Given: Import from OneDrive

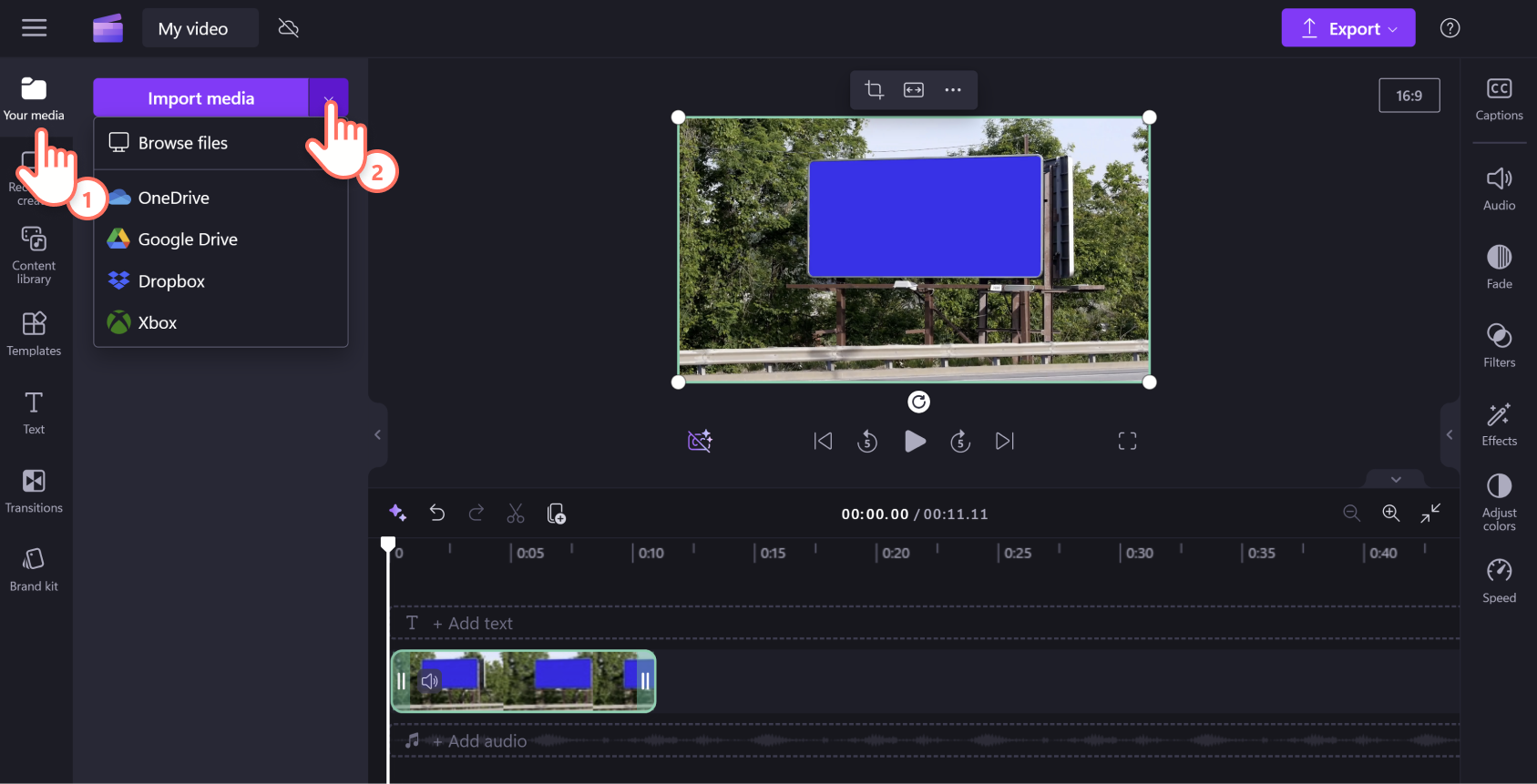Looking at the screenshot, I should [220, 198].
